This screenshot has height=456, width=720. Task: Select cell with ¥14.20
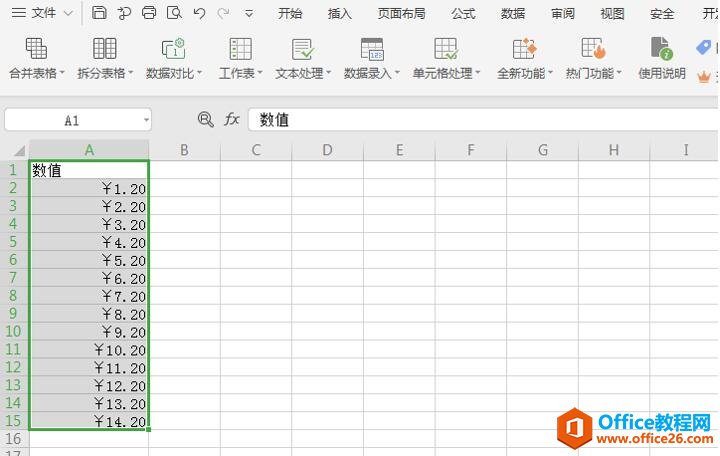tap(89, 421)
